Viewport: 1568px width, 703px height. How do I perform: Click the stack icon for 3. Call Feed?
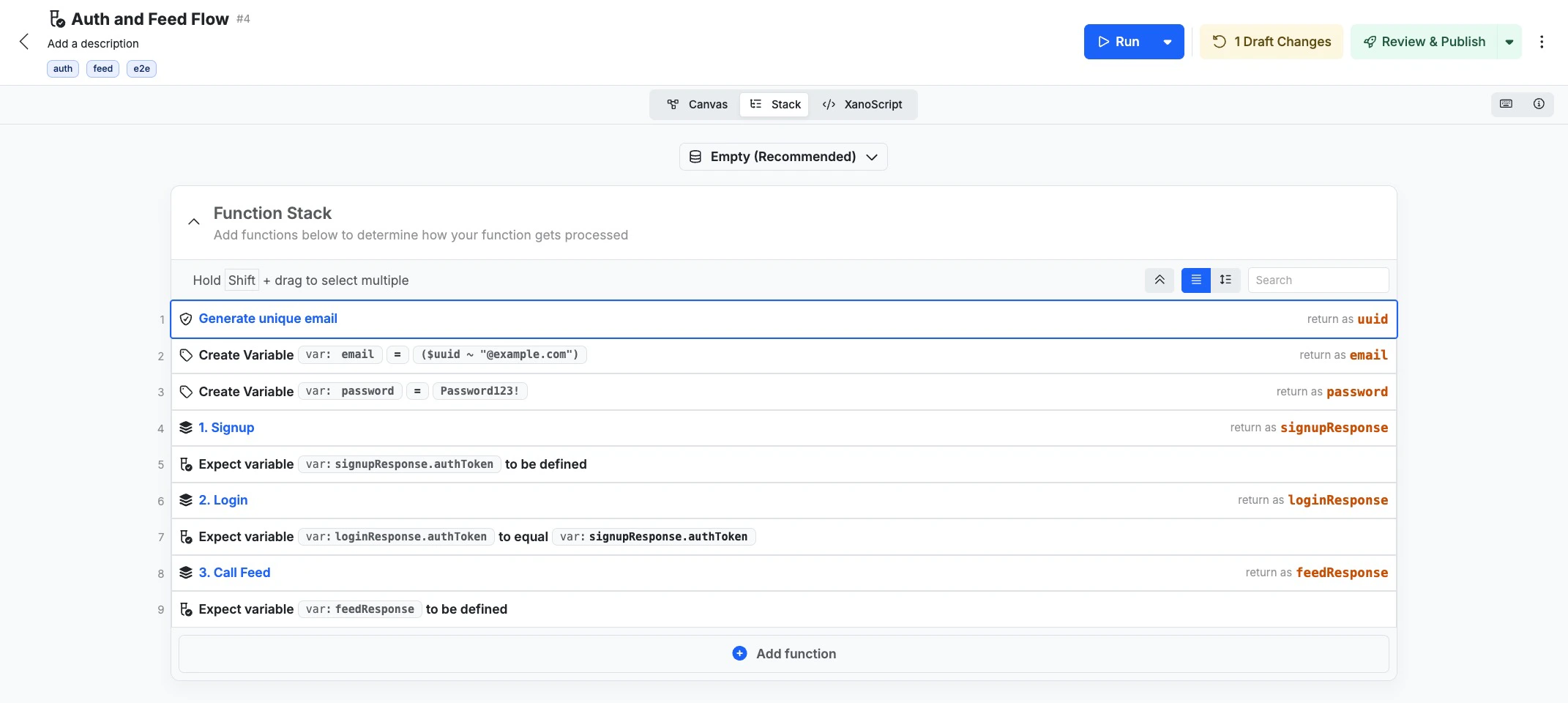(186, 573)
